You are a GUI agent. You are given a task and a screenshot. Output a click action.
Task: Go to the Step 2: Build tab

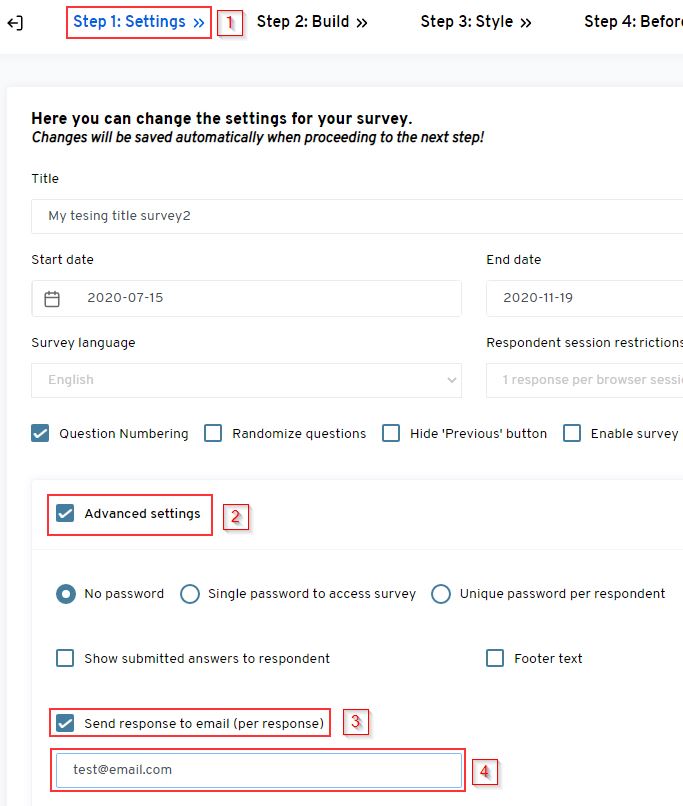click(312, 22)
